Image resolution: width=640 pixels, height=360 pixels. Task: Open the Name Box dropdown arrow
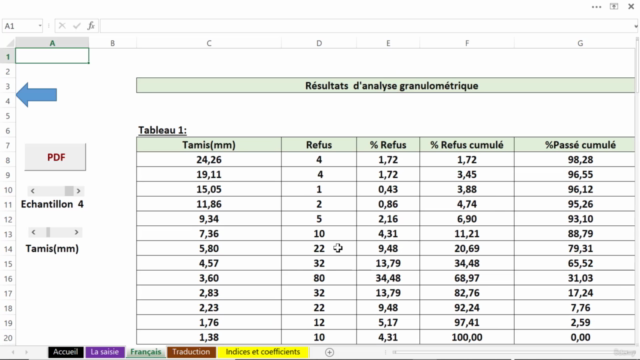coord(40,26)
